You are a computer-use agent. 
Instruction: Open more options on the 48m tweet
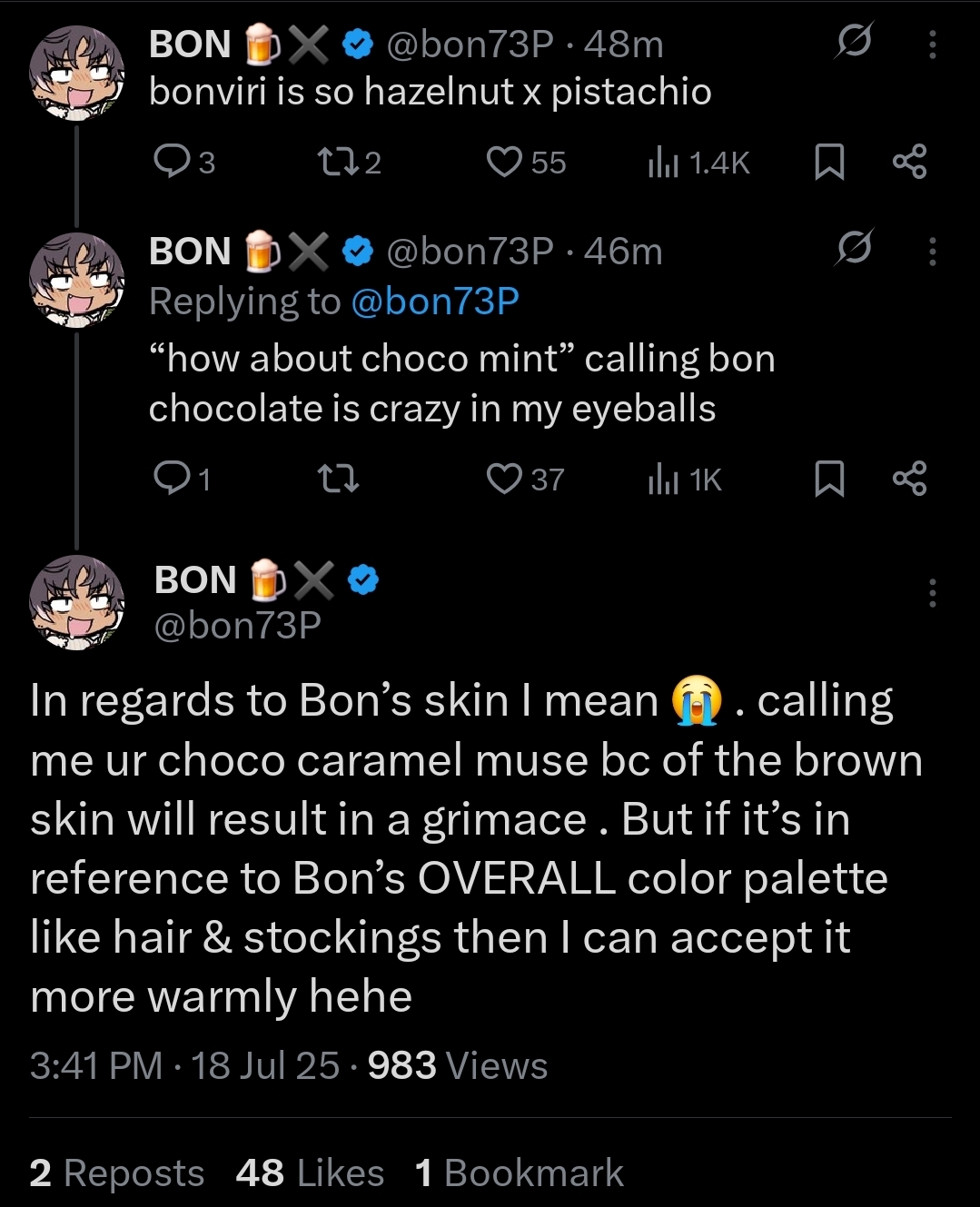pyautogui.click(x=932, y=45)
